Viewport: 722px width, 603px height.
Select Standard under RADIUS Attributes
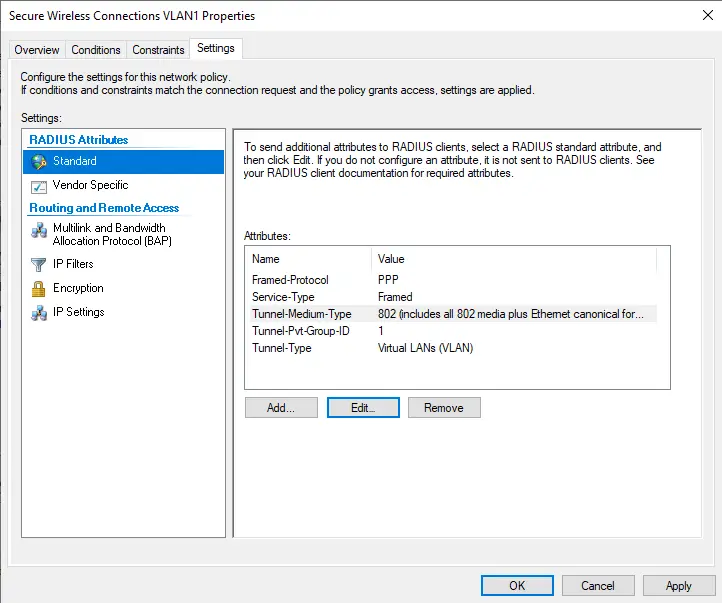[x=123, y=161]
